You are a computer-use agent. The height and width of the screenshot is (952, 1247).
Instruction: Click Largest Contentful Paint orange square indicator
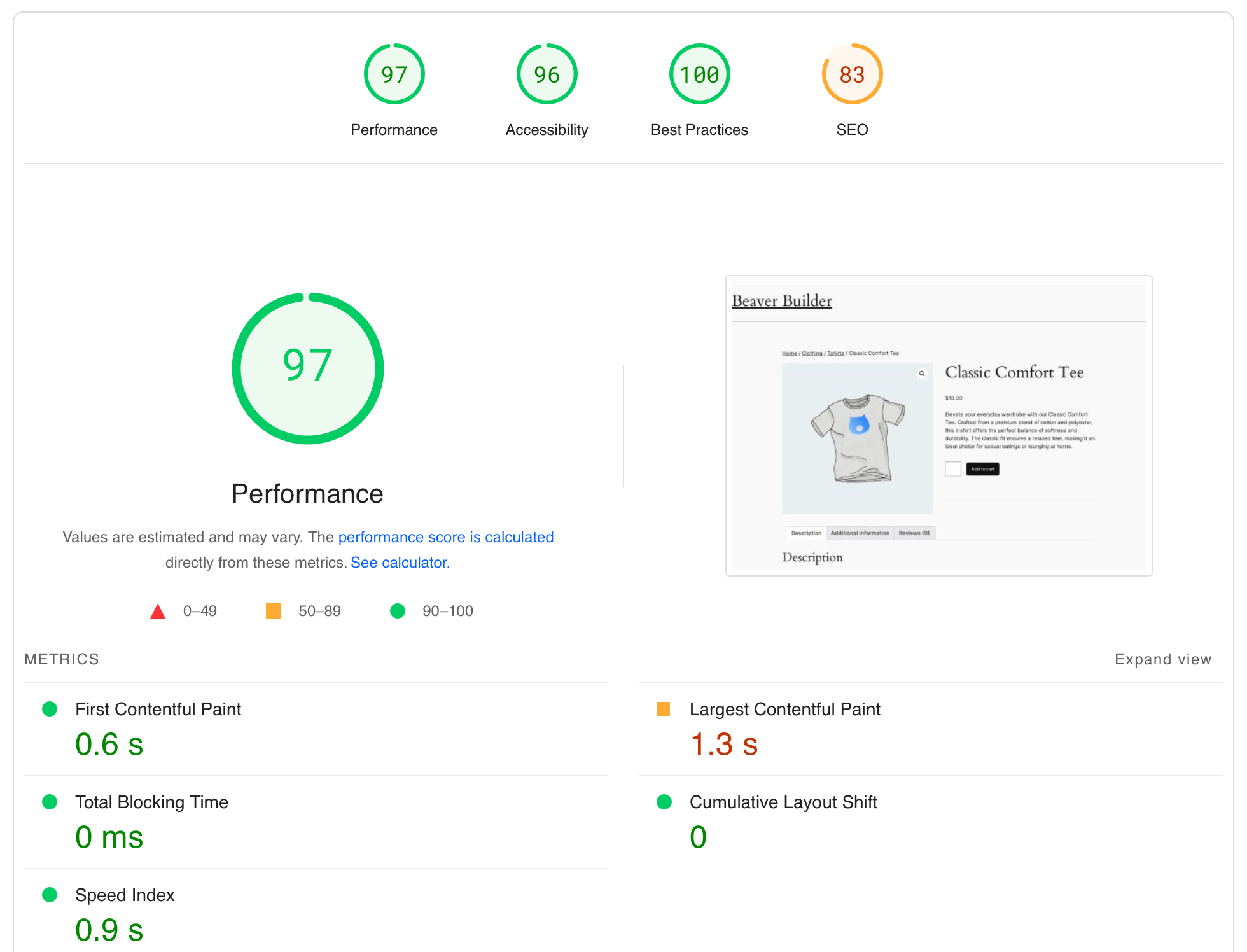663,709
